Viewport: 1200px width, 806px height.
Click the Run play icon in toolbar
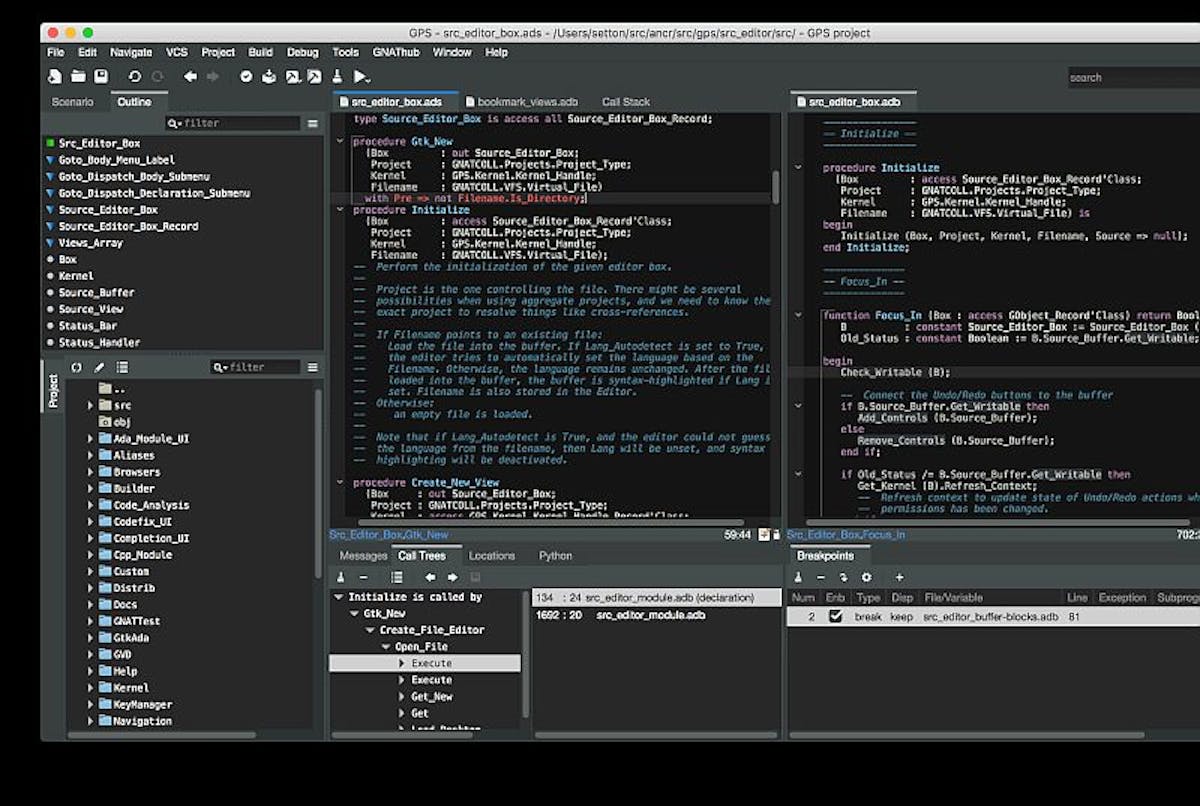coord(360,77)
